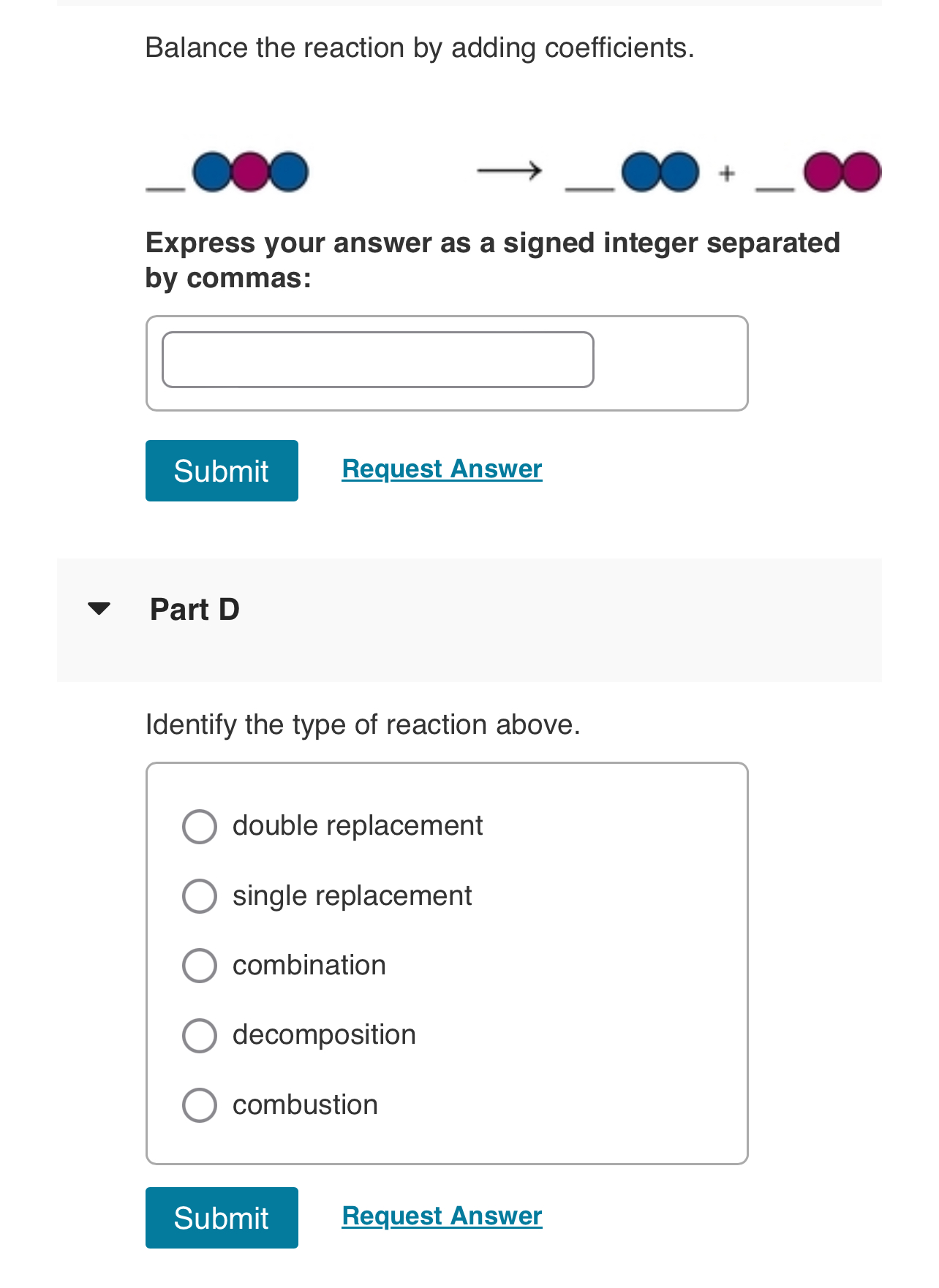Open Request Answer for Part D
Screen dimensions: 939x1288
tap(442, 1216)
